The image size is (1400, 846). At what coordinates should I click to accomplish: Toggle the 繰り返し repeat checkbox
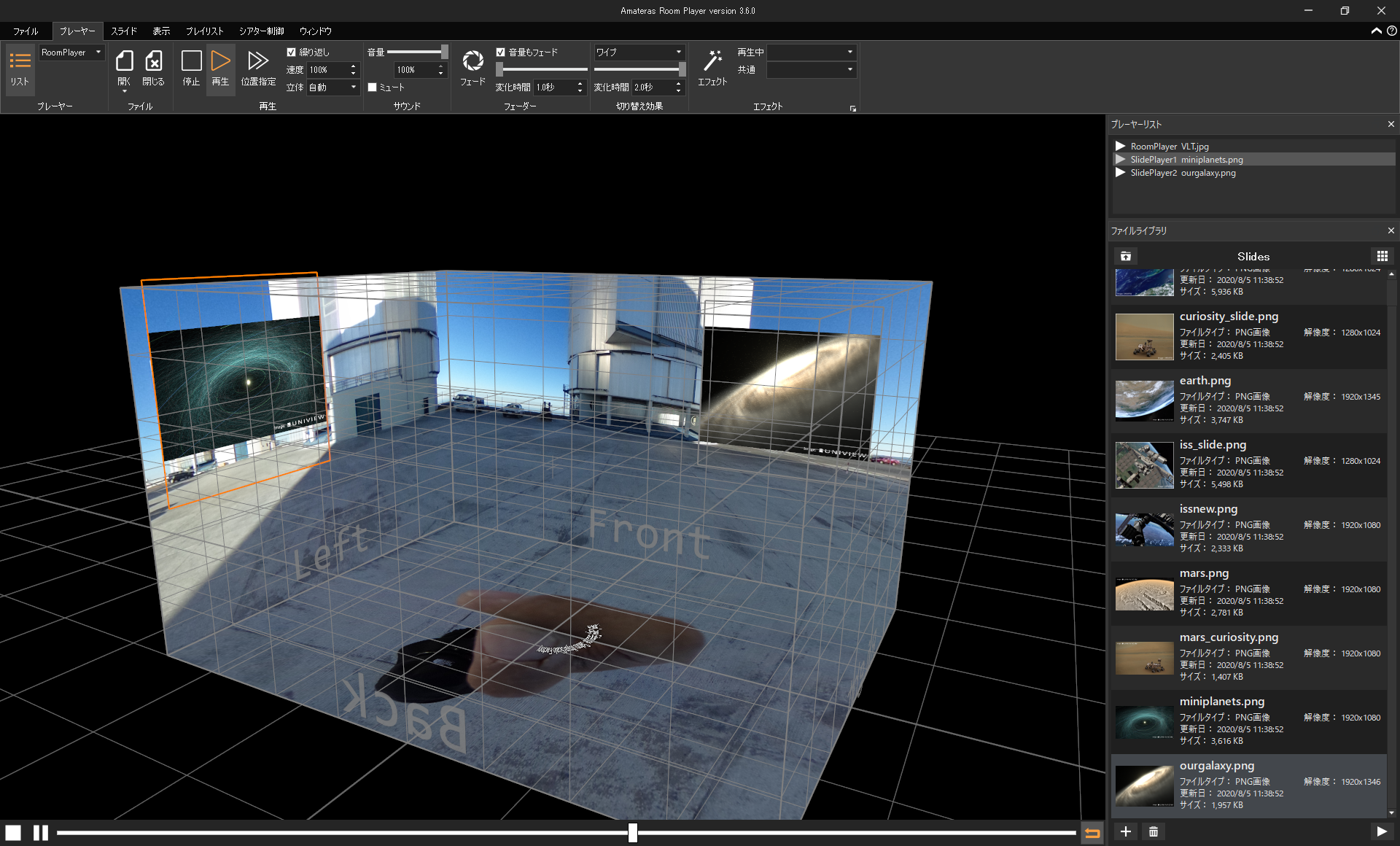pos(292,52)
